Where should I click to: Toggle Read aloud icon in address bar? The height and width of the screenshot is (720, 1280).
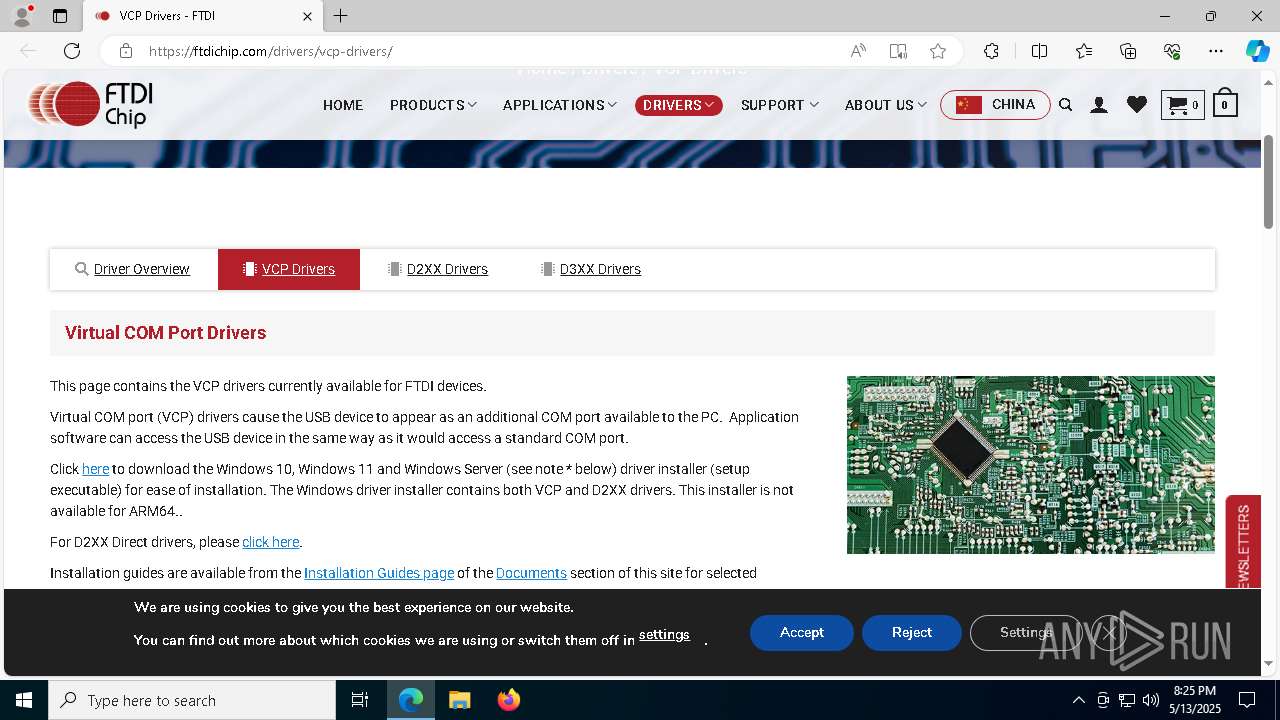pos(858,51)
